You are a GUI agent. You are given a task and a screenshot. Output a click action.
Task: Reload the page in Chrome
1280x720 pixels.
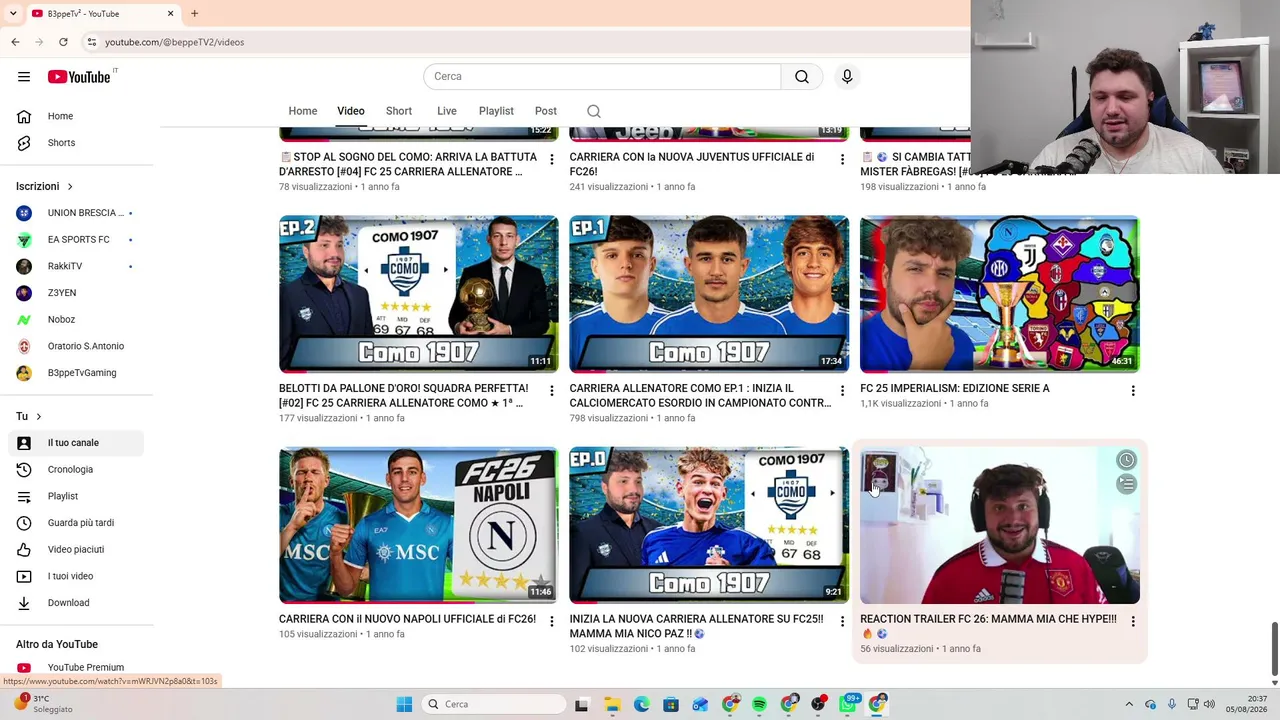(x=63, y=42)
